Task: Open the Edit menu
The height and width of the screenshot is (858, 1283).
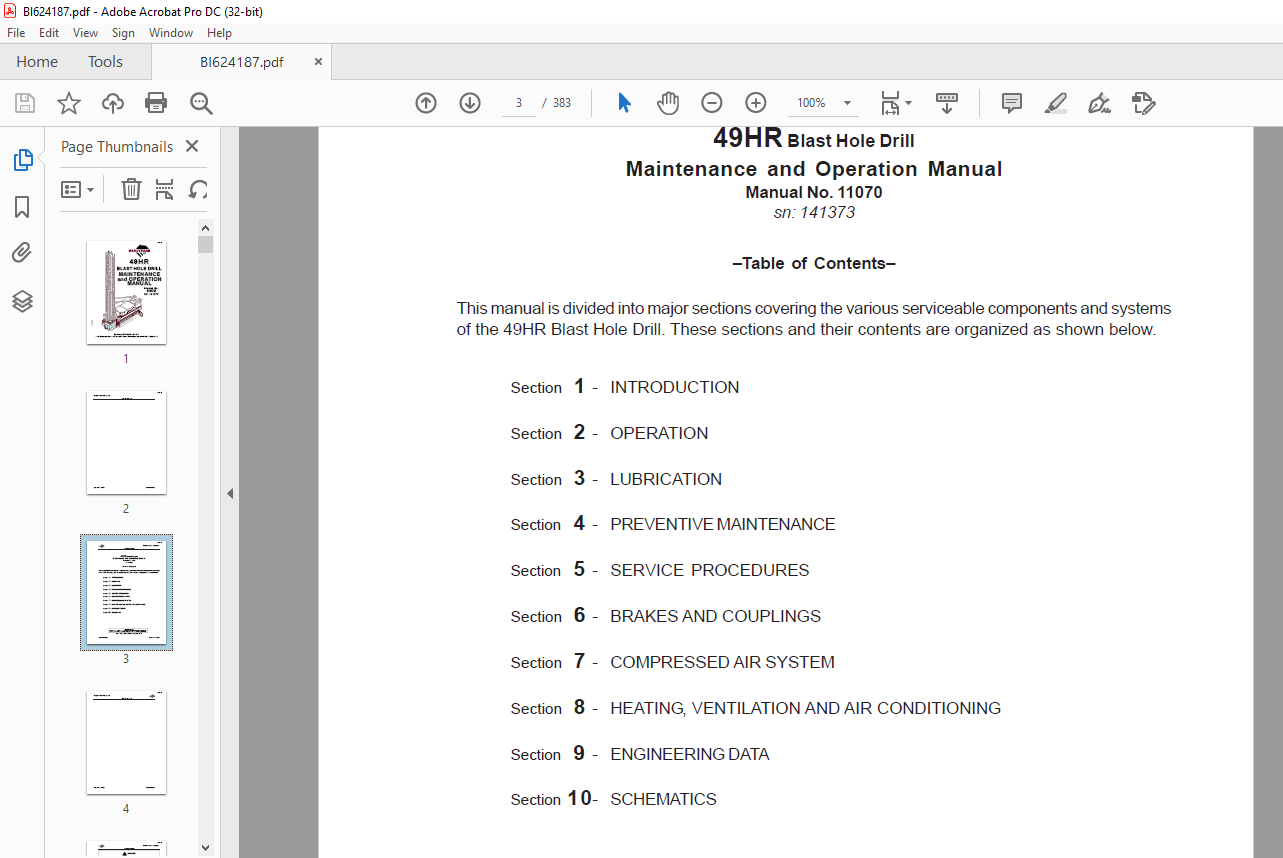Action: coord(49,33)
